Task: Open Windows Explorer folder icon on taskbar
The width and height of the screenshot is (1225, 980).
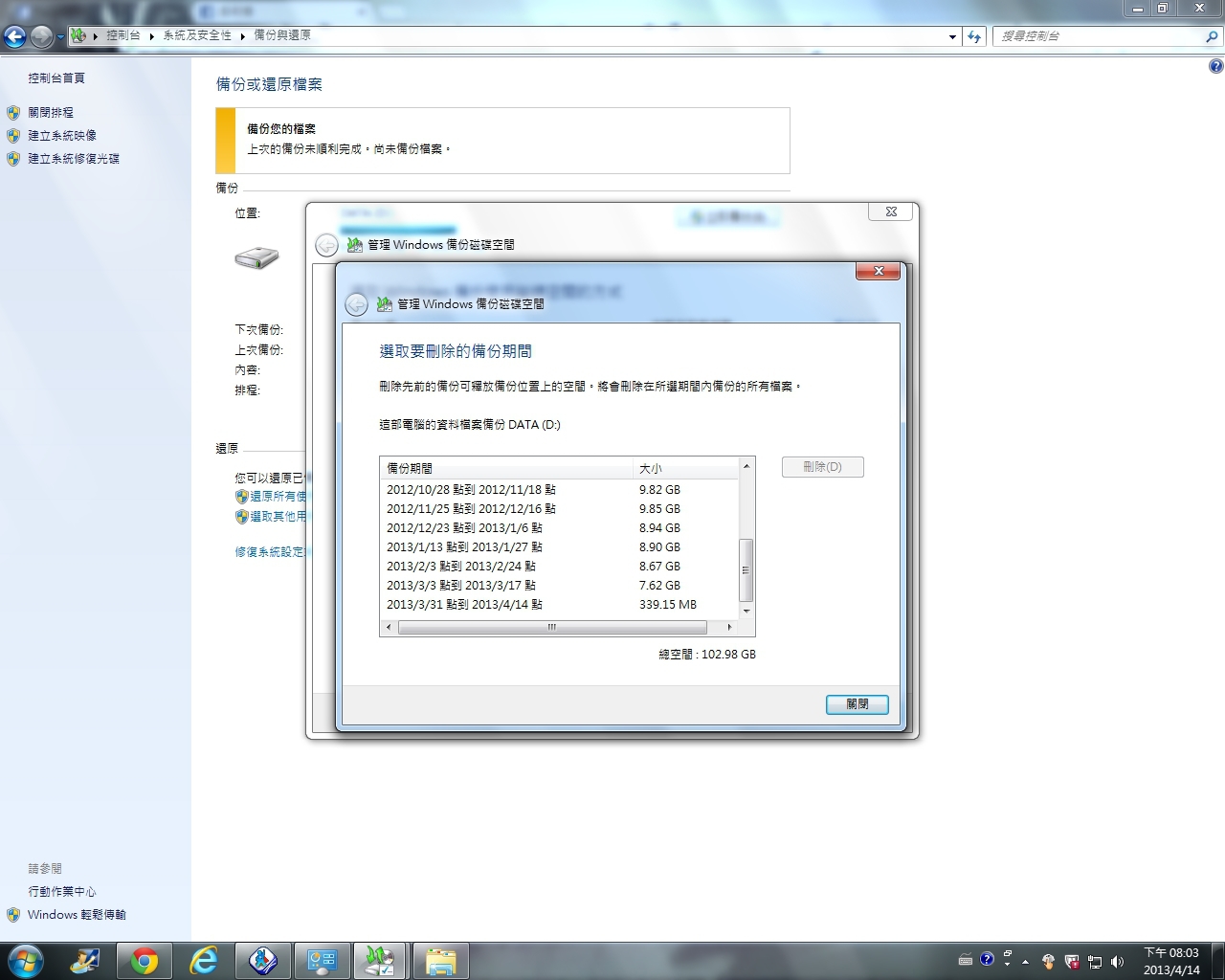Action: pyautogui.click(x=440, y=961)
